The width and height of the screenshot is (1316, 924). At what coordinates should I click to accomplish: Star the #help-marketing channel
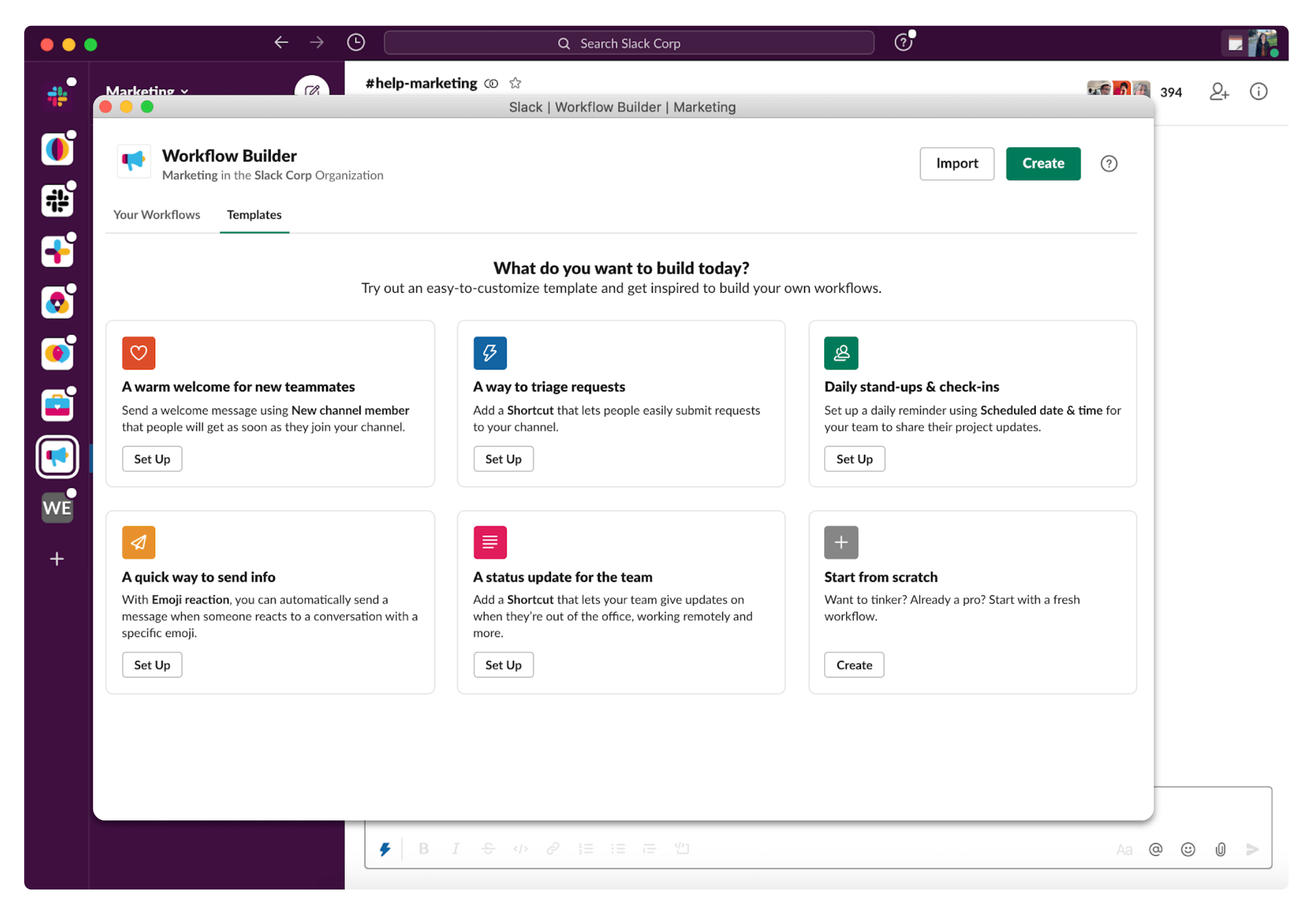(515, 83)
